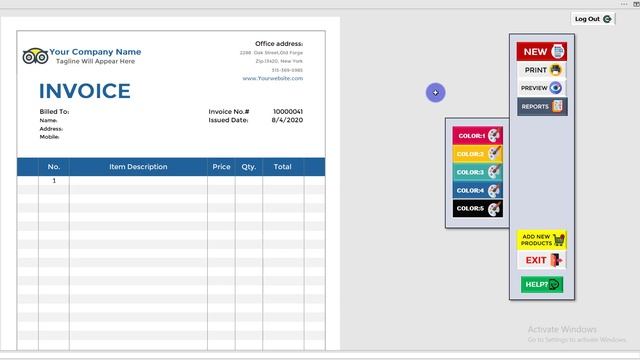Apply COLOR:2 yellow theme

[x=478, y=154]
